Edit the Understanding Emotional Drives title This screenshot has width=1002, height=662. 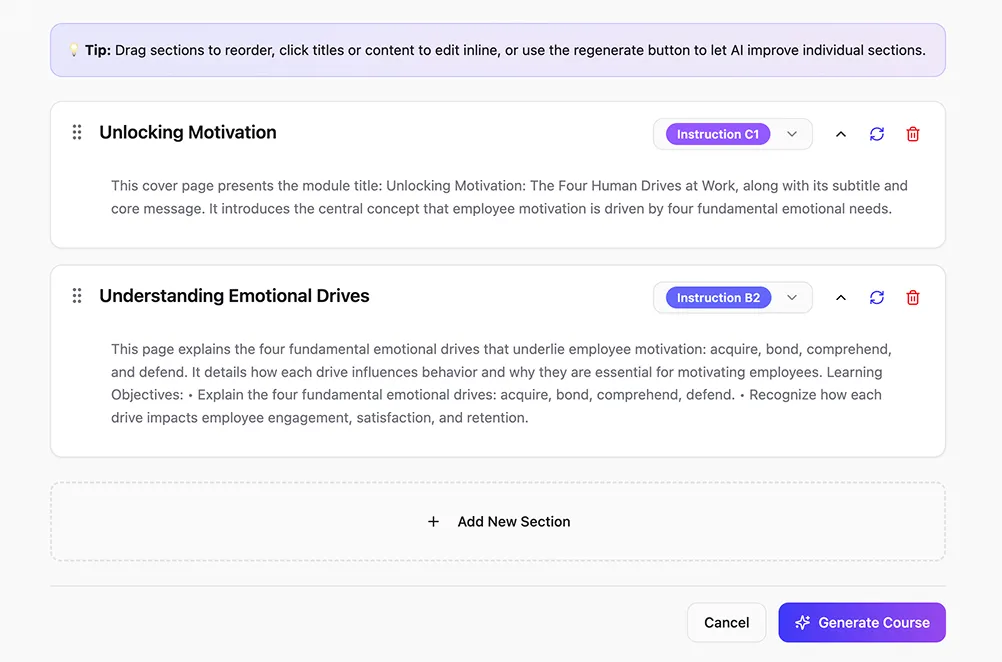[x=234, y=296]
